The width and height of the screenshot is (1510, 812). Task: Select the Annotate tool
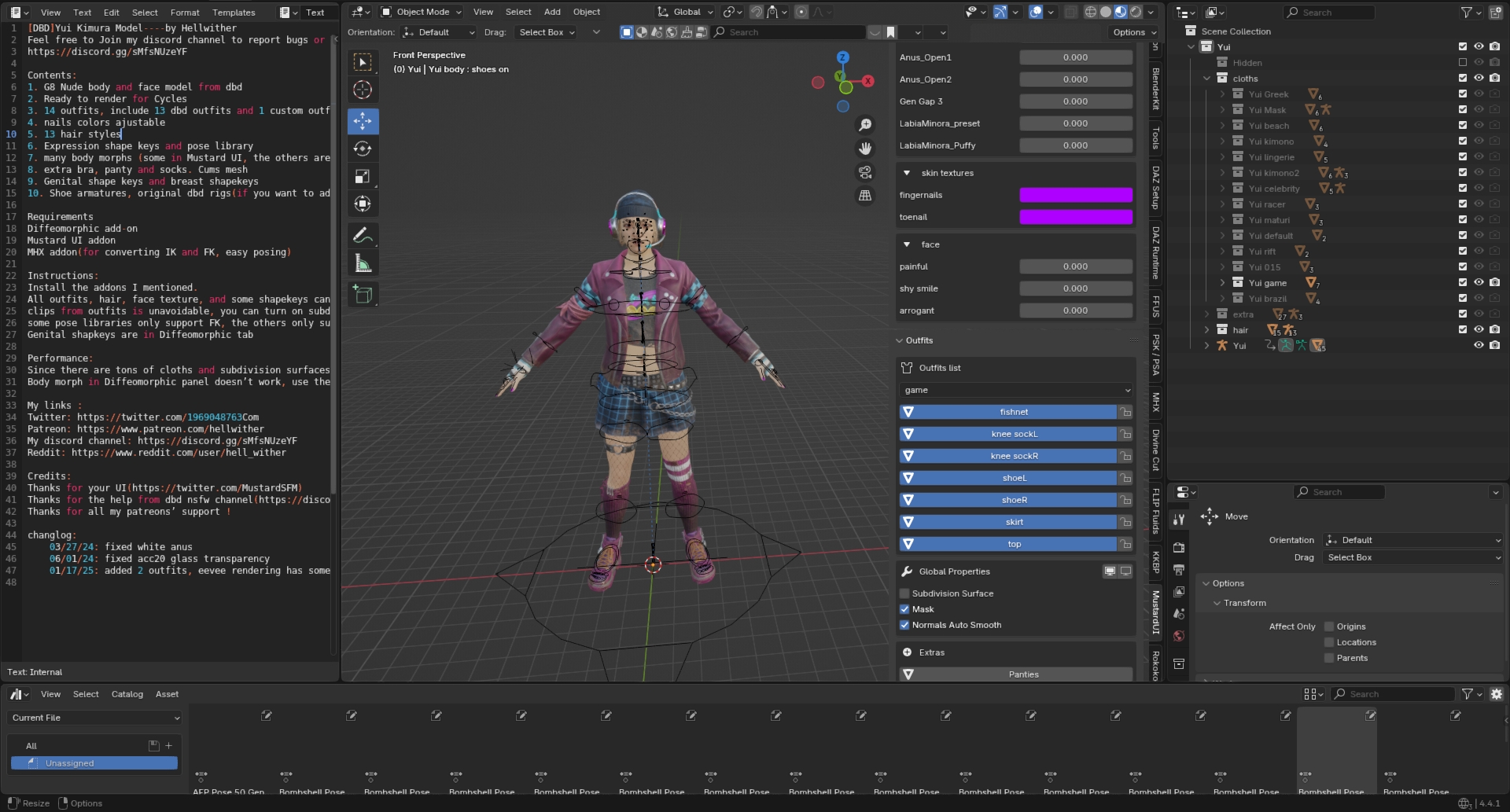(363, 235)
